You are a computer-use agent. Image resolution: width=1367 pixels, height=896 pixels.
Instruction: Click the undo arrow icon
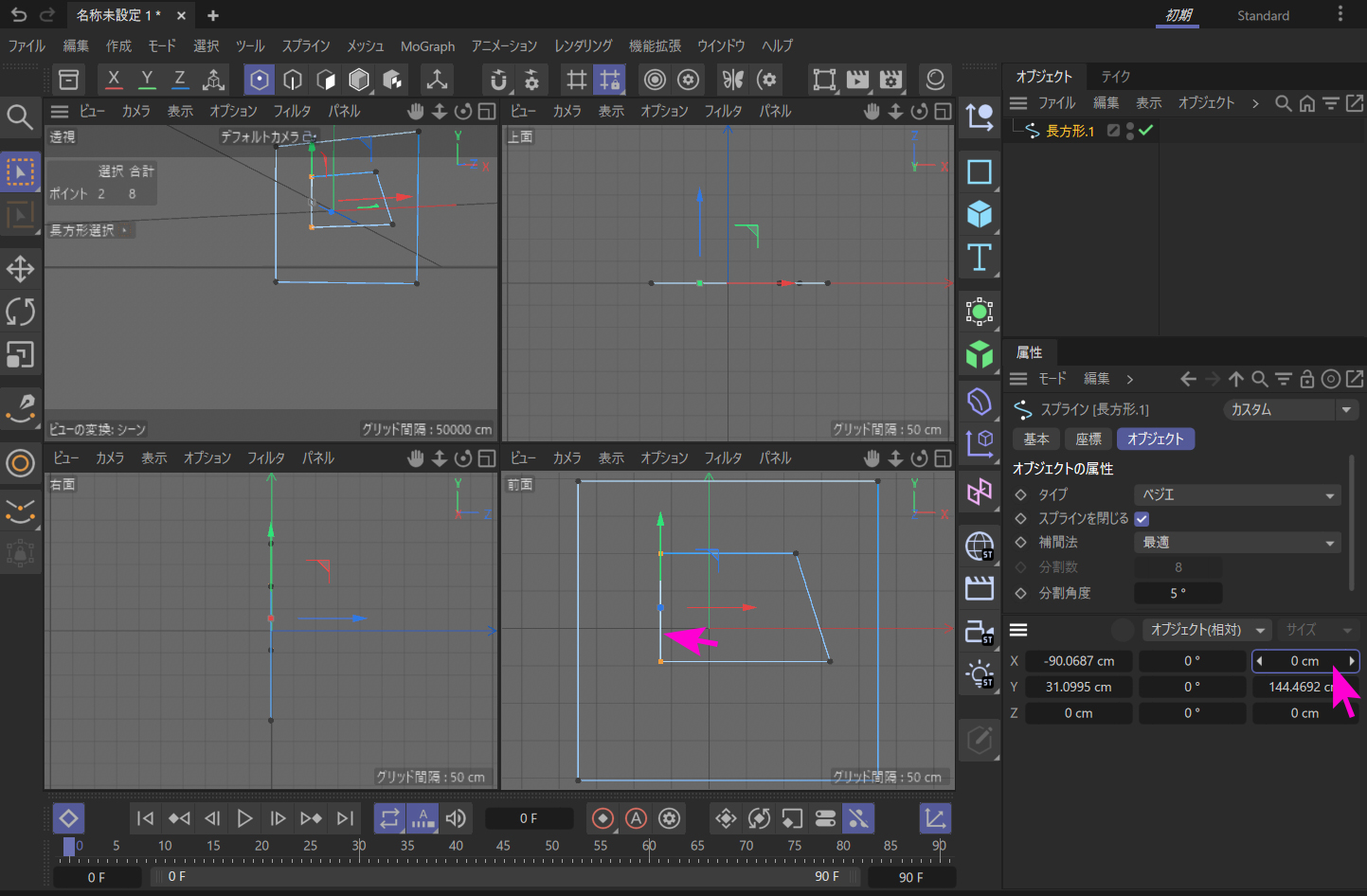pos(19,15)
